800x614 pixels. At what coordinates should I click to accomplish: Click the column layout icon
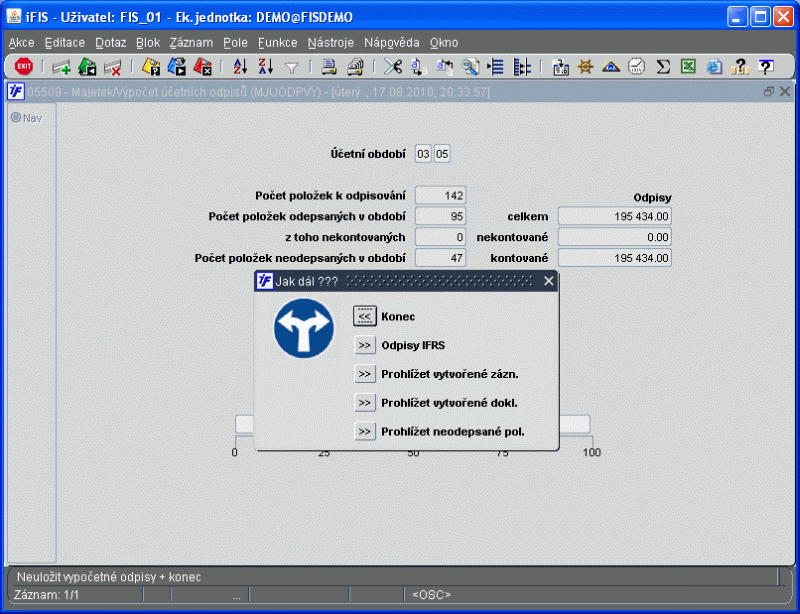click(x=521, y=67)
